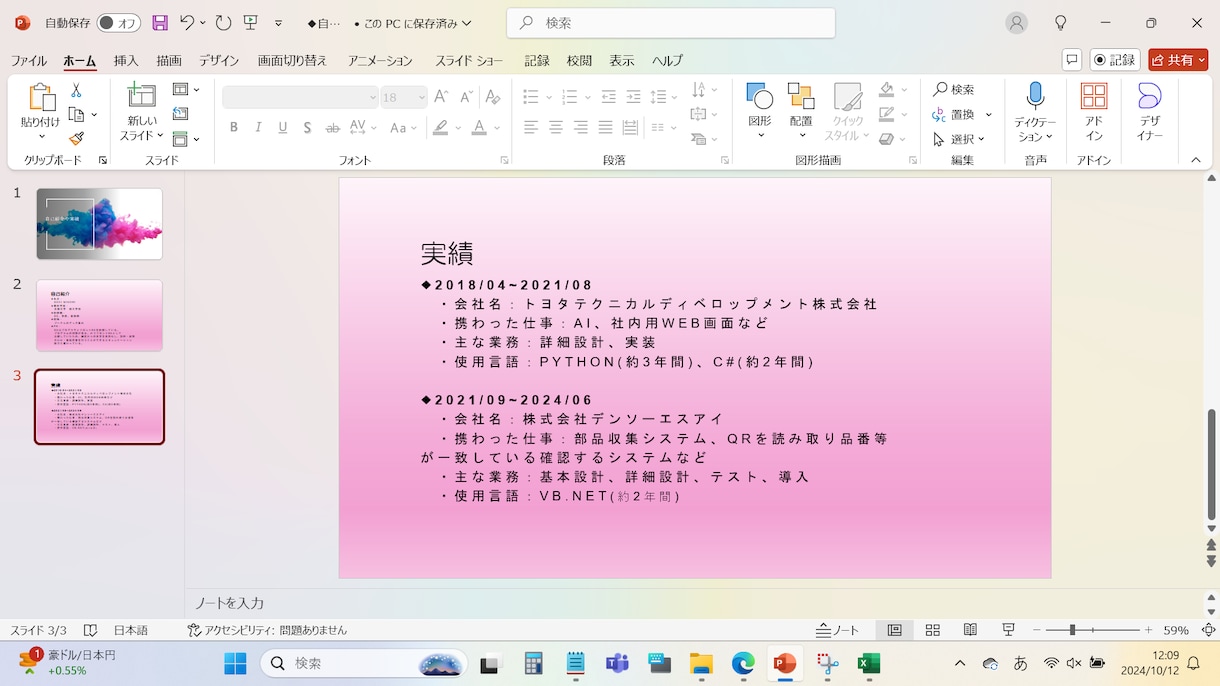
Task: Start Slide Show from status bar icon
Action: 1008,630
